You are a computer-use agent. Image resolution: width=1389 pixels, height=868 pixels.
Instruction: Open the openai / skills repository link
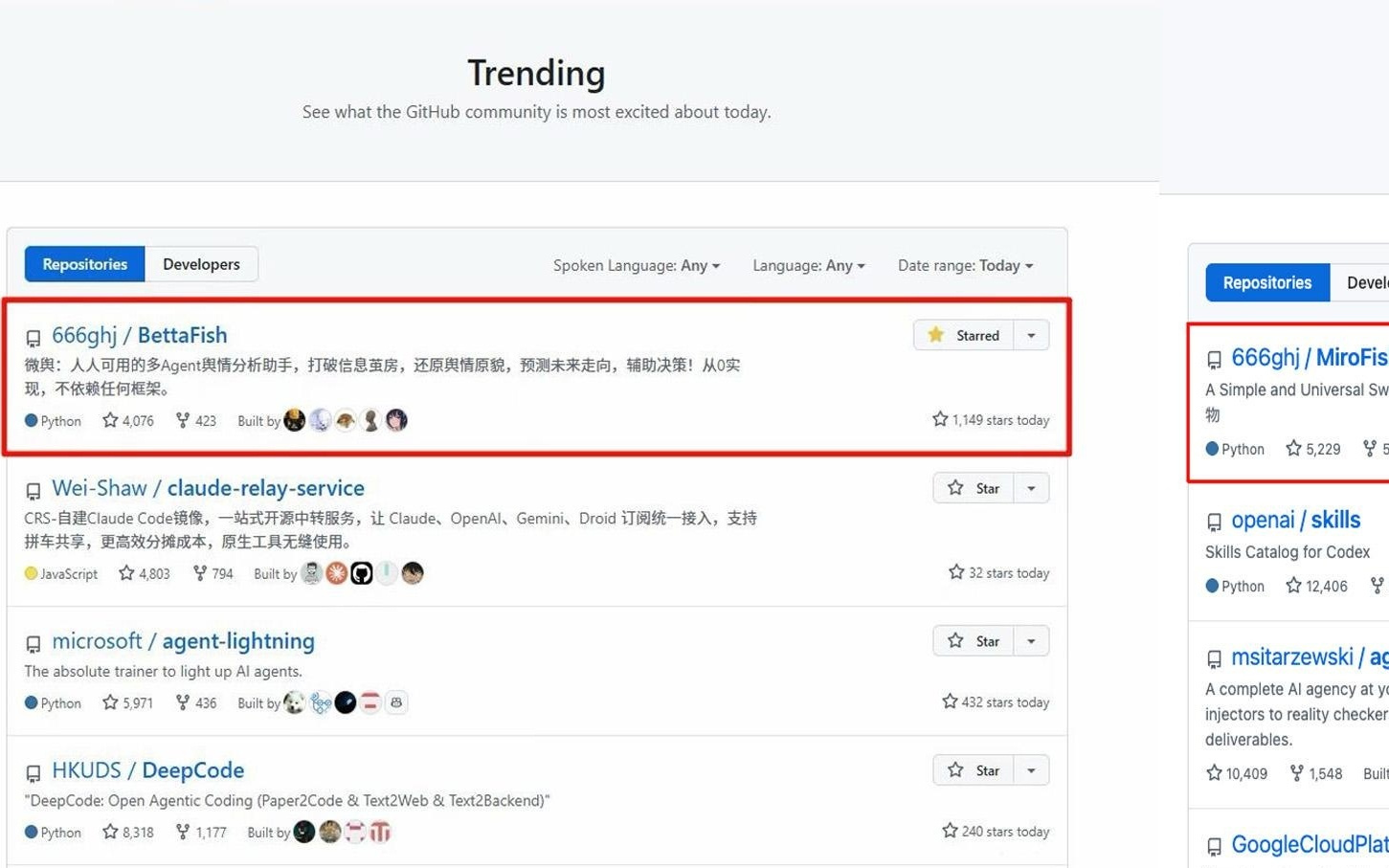pyautogui.click(x=1295, y=520)
